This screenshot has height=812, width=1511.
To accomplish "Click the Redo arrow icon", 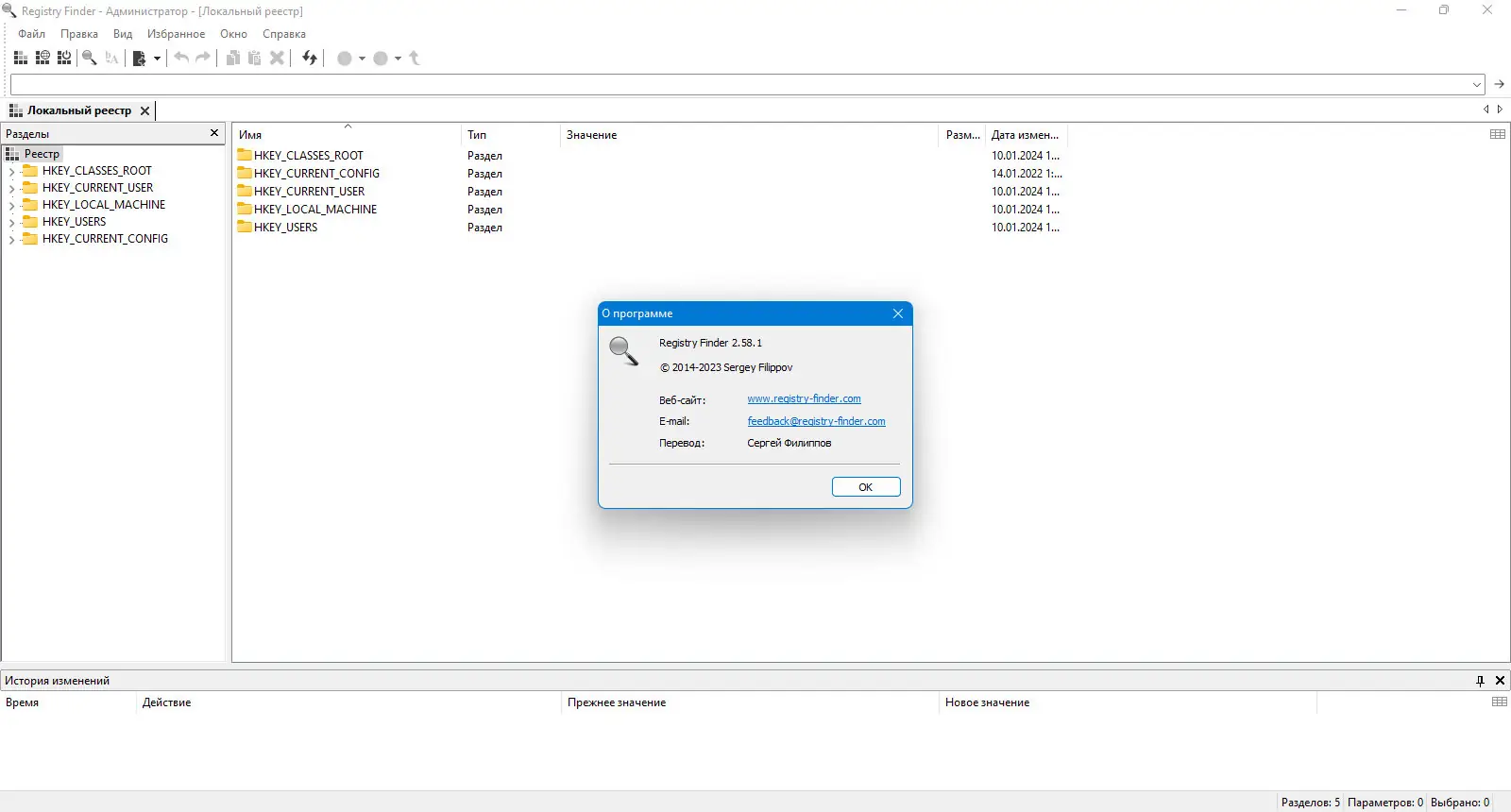I will click(x=203, y=58).
